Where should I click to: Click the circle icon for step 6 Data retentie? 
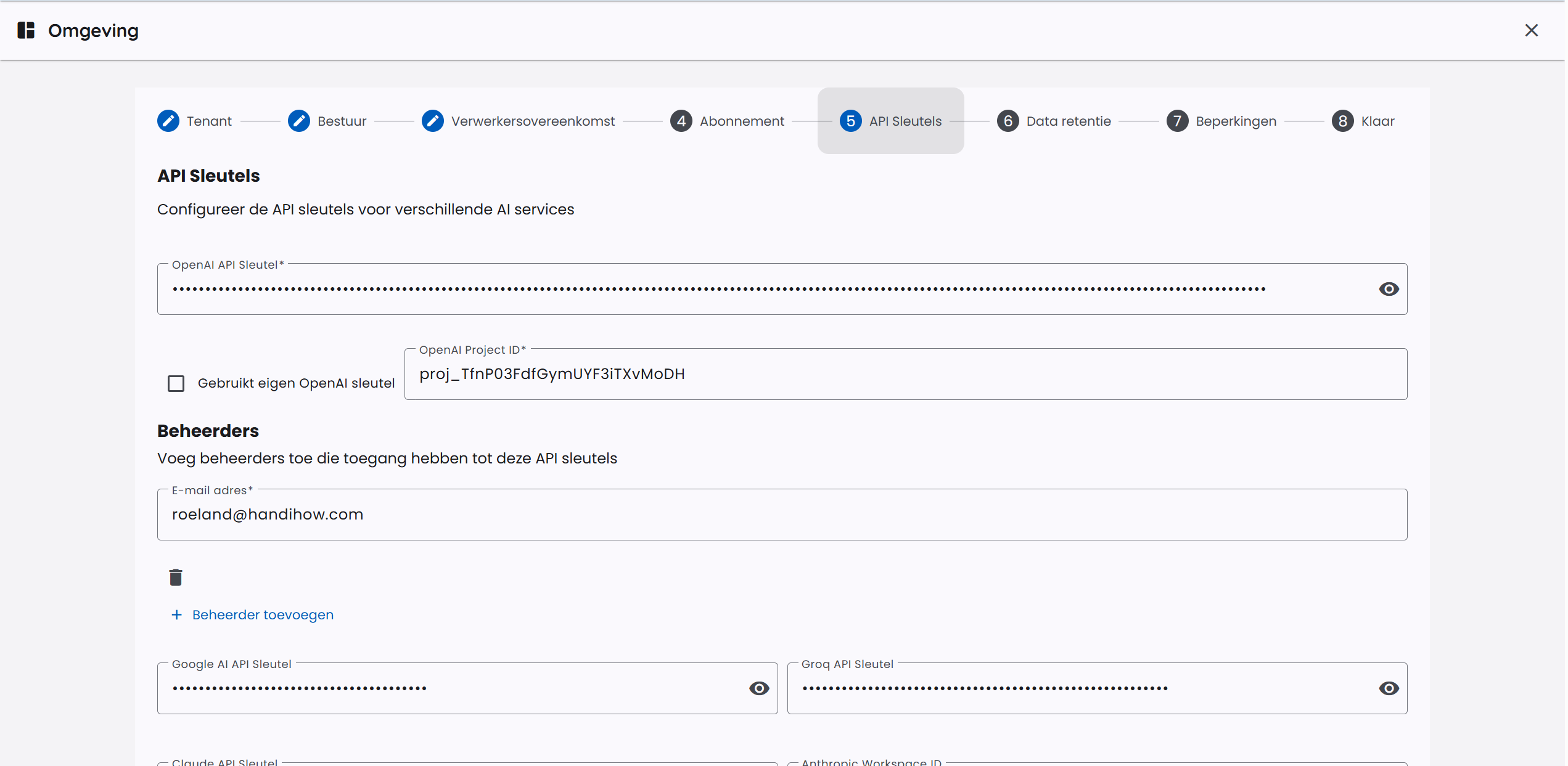1008,121
